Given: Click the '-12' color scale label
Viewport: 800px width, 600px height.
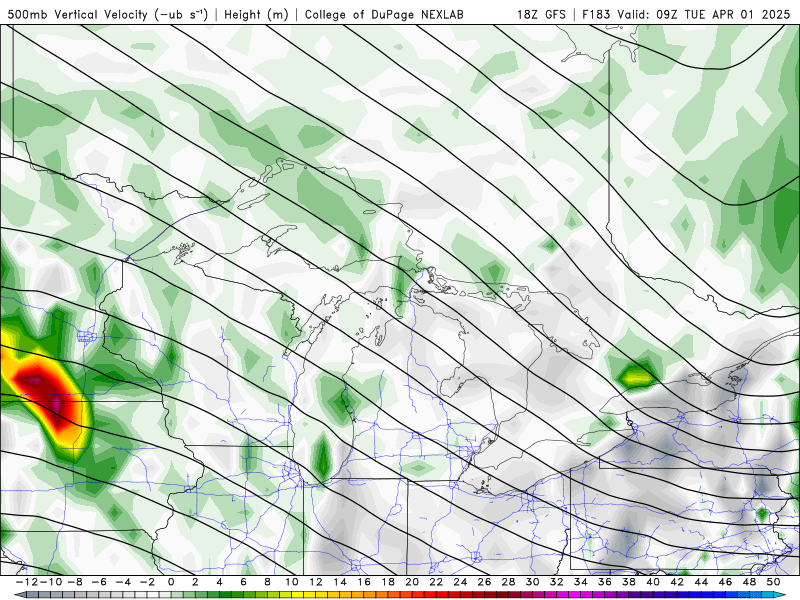Looking at the screenshot, I should click(x=27, y=582).
